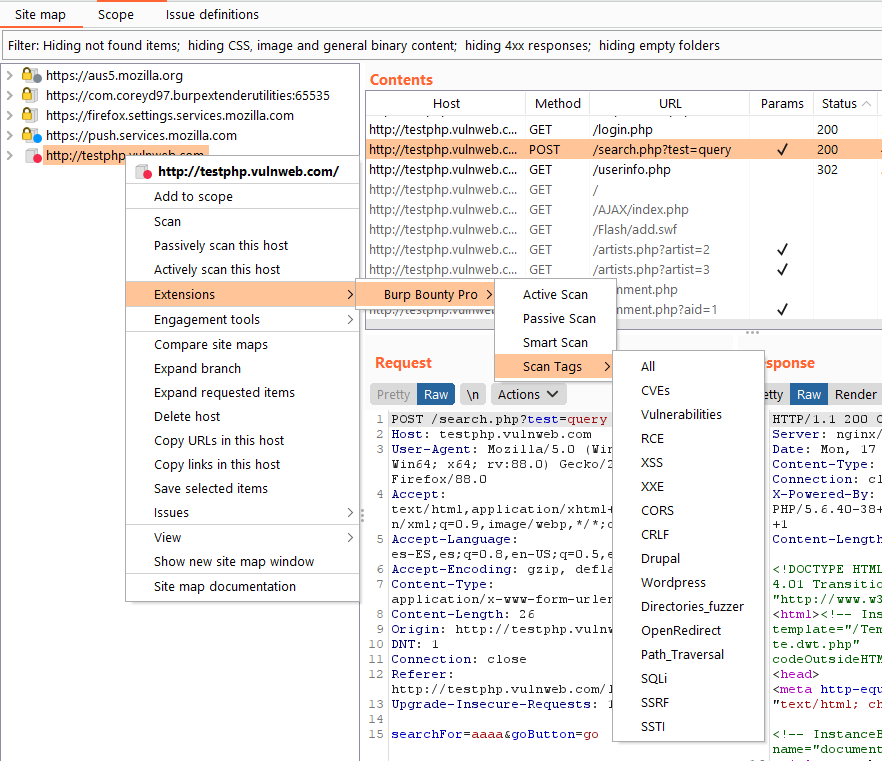The image size is (882, 761).
Task: Select the /login.php row in Contents
Action: pyautogui.click(x=623, y=129)
